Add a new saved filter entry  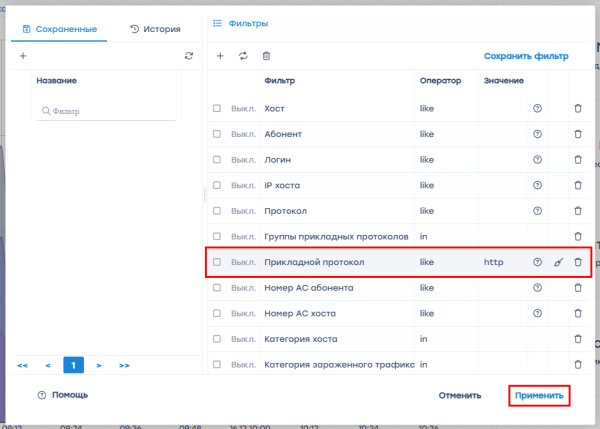pos(23,57)
